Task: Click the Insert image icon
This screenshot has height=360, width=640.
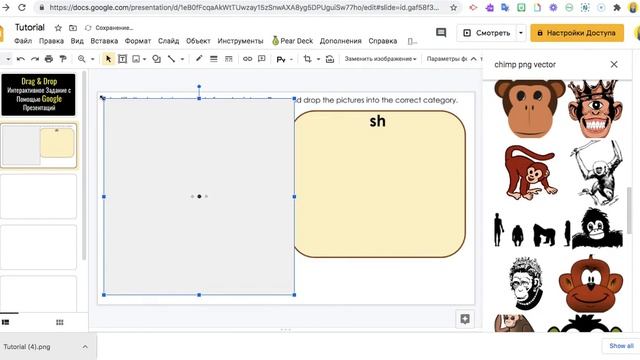Action: 136,59
